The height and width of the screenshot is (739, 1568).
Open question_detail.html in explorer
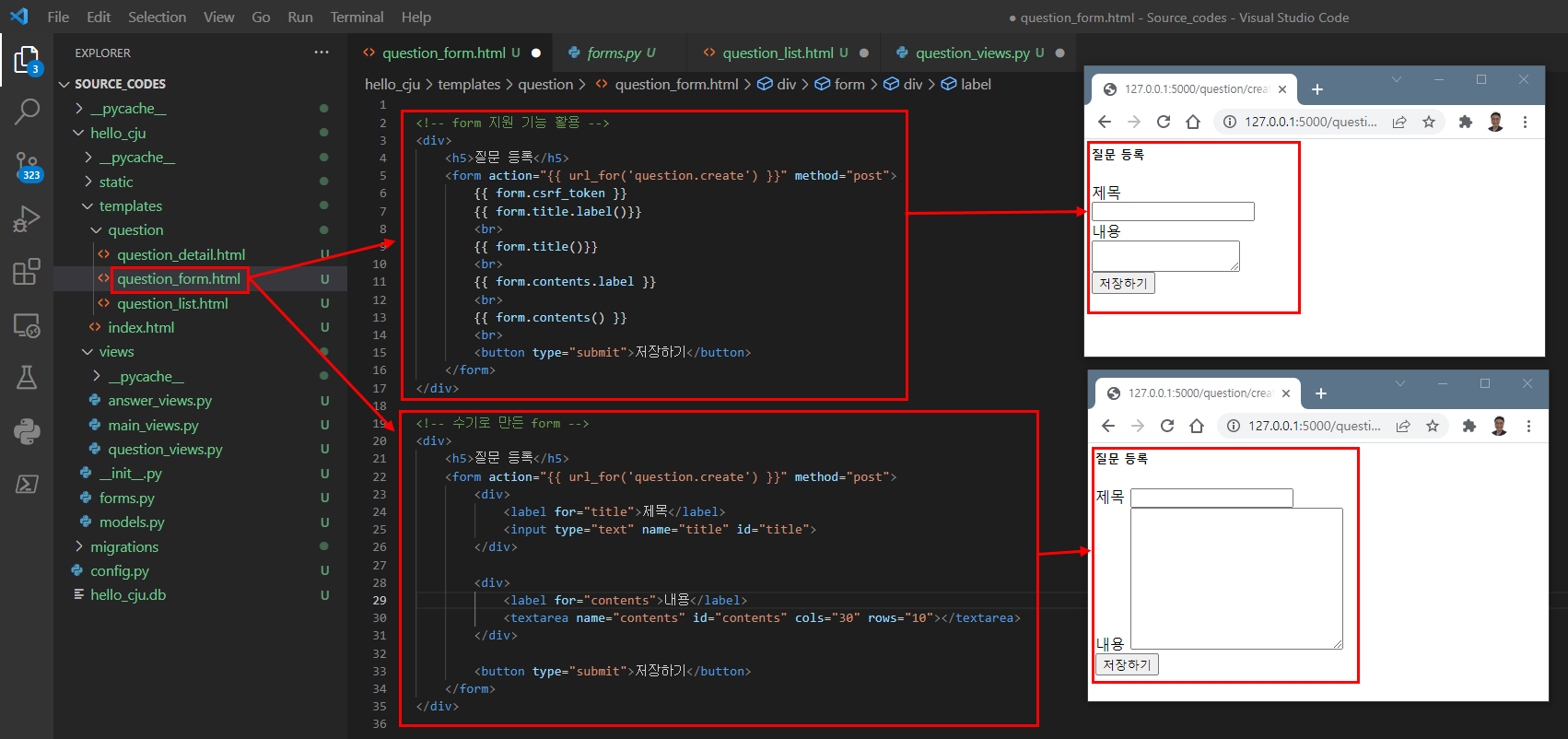click(181, 254)
